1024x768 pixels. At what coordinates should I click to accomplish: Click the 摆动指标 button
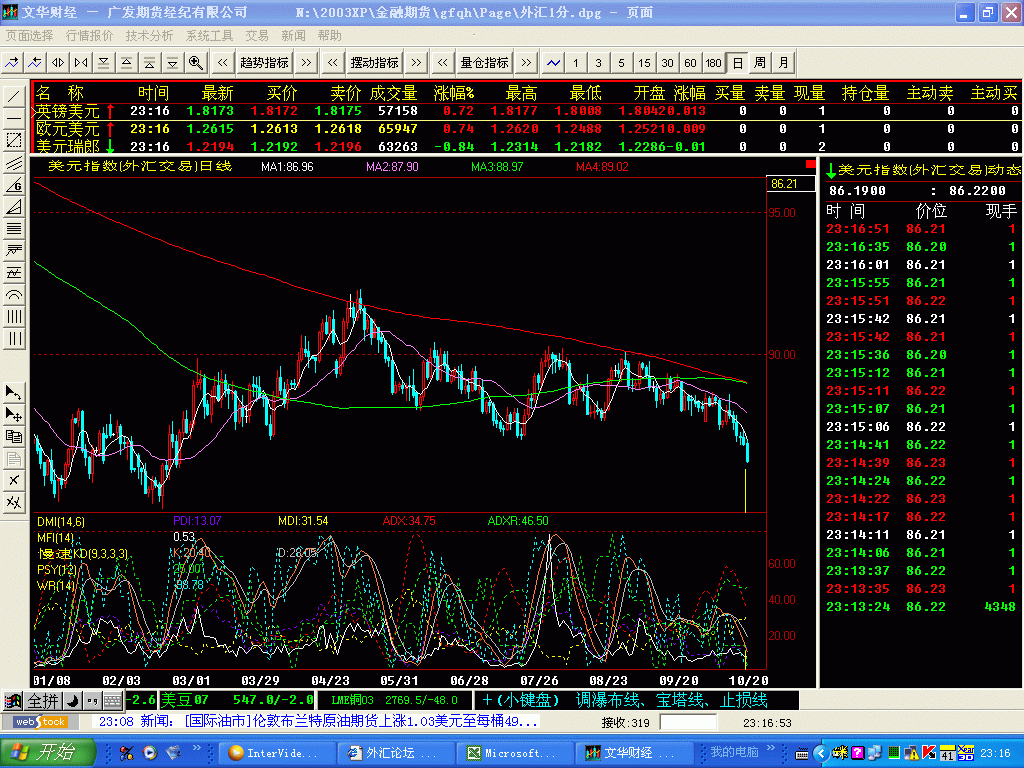point(374,63)
